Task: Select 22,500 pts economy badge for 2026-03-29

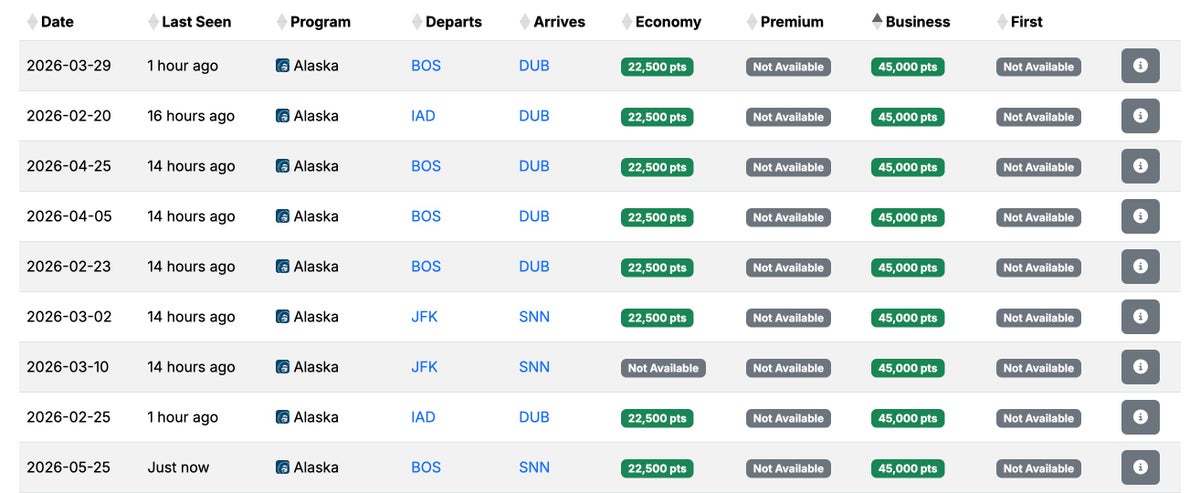Action: pos(657,67)
